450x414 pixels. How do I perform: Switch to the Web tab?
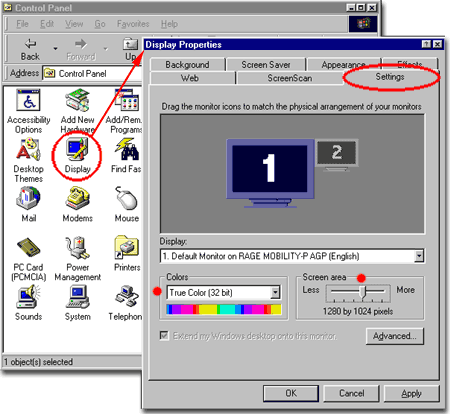coord(190,78)
